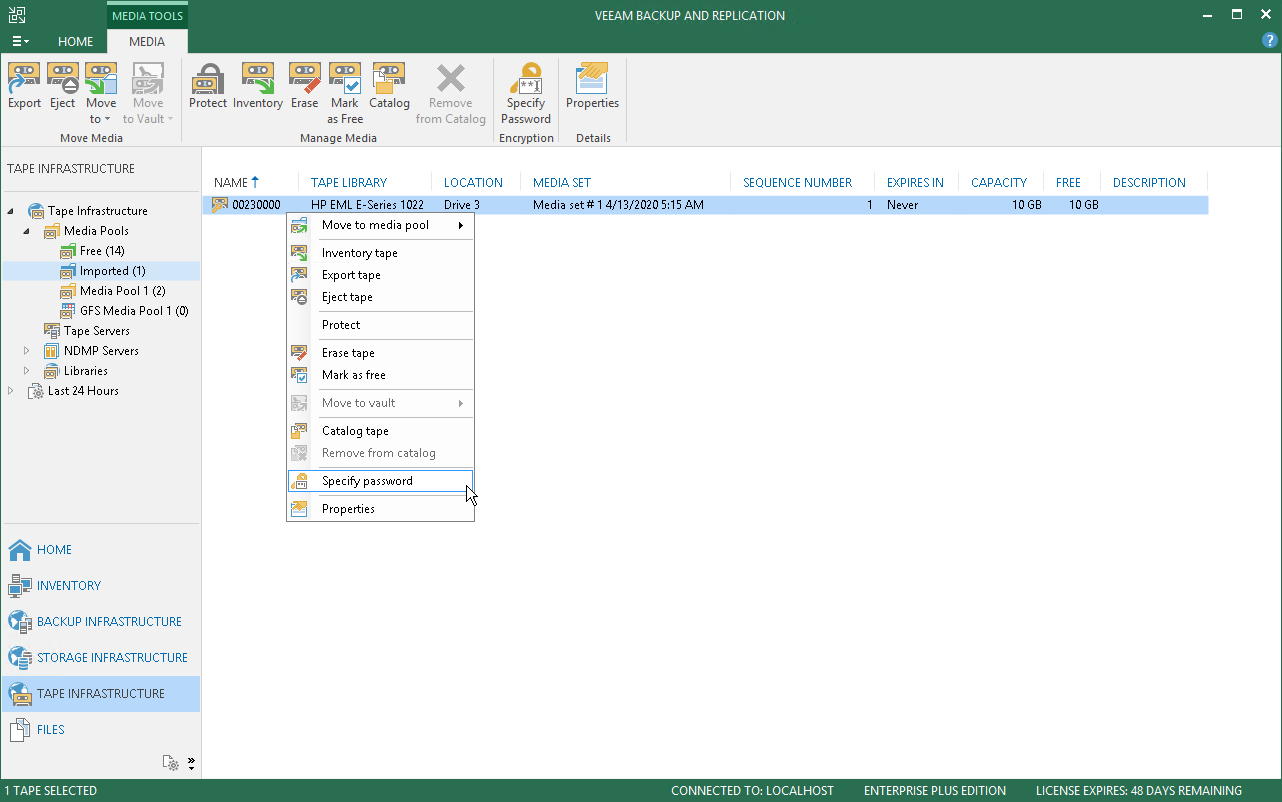The height and width of the screenshot is (802, 1282).
Task: Open navigation pane options gear icon
Action: click(172, 764)
